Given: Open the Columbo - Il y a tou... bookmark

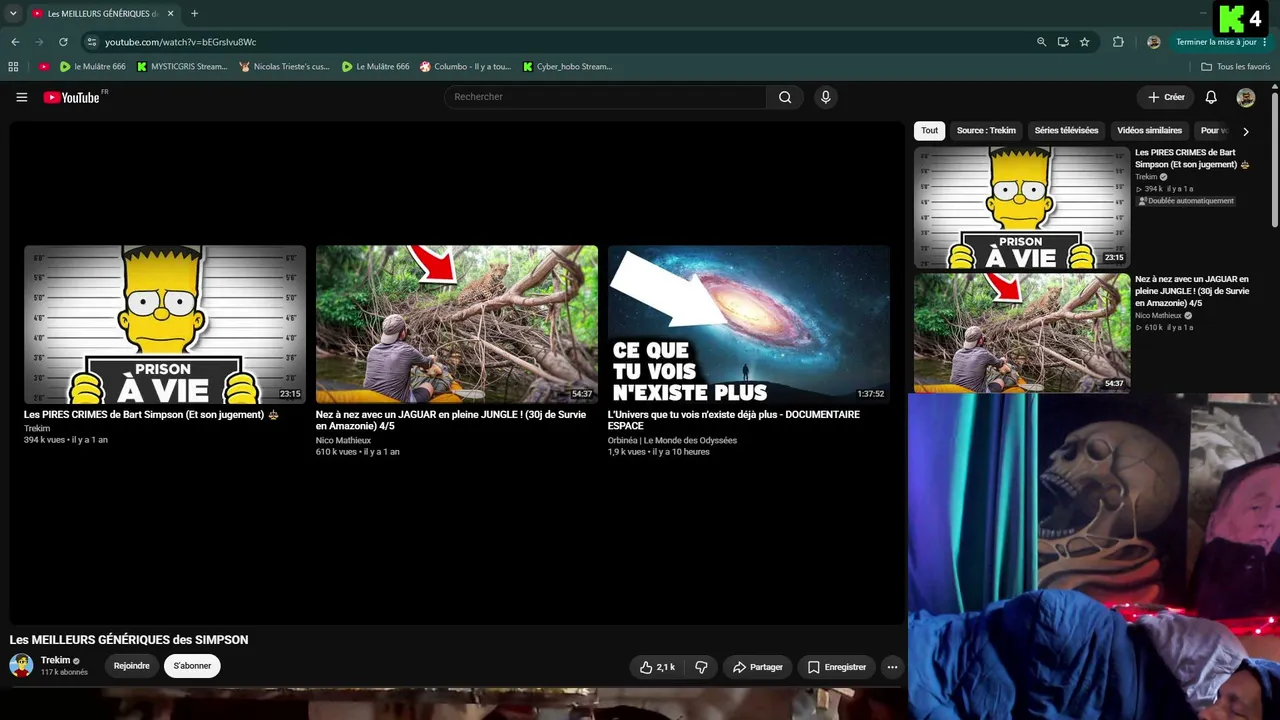Looking at the screenshot, I should pos(465,67).
